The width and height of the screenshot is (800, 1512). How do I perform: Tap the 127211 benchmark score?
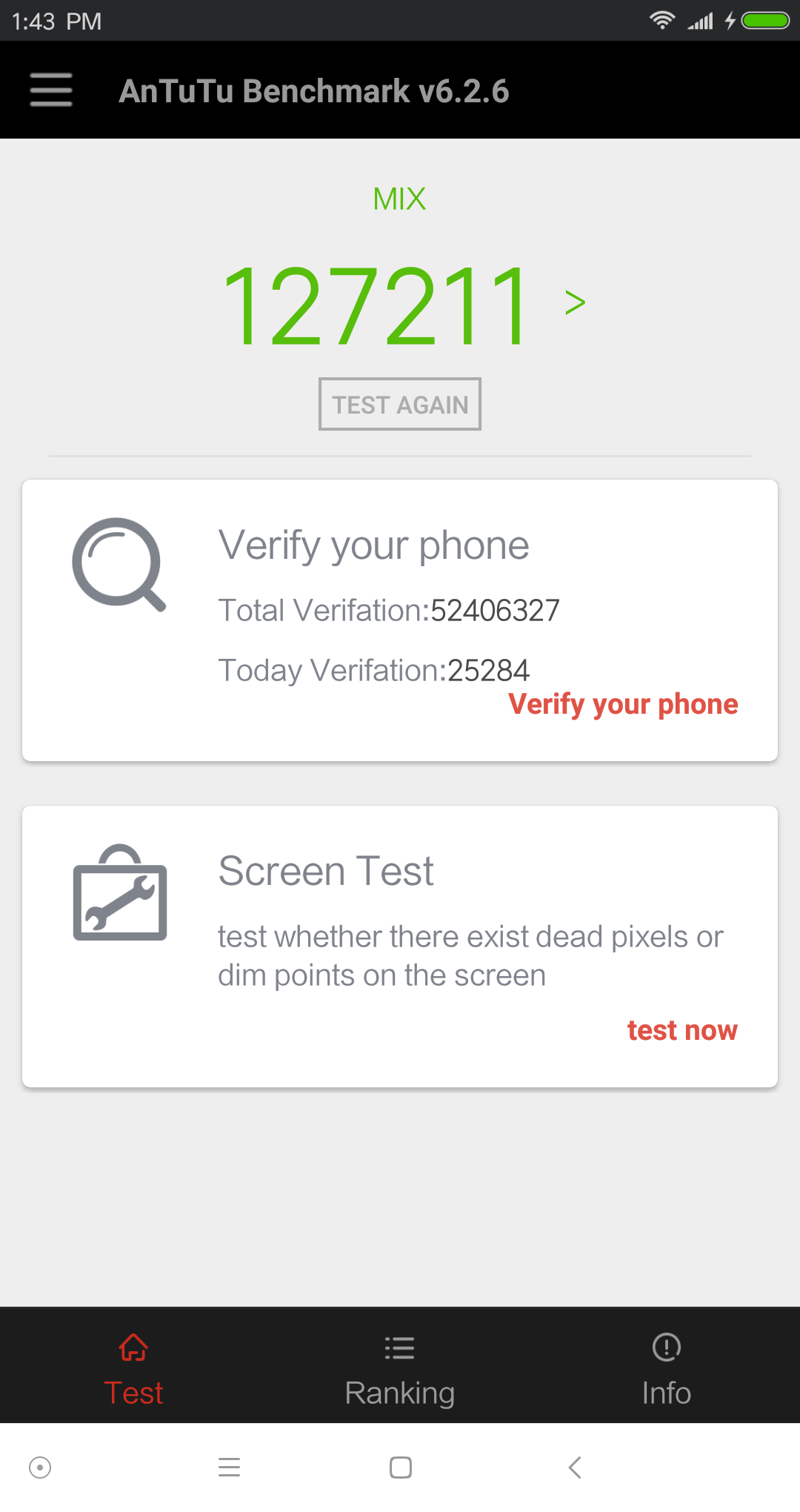pyautogui.click(x=376, y=305)
